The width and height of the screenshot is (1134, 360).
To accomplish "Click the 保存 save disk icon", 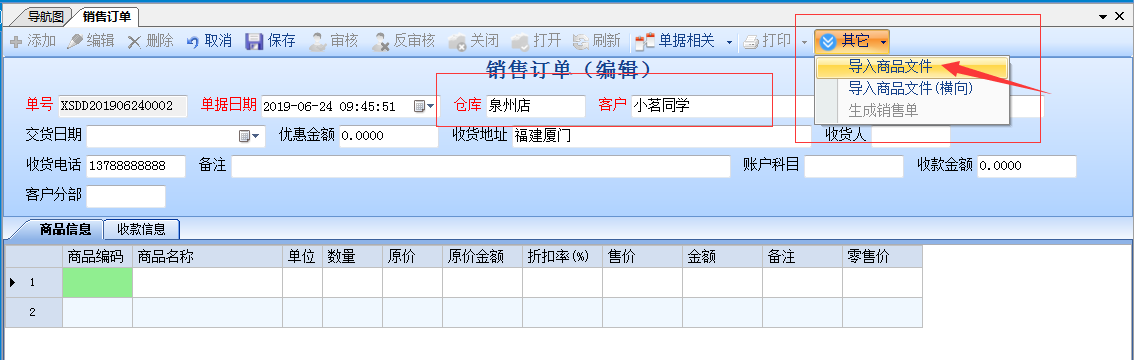I will (x=254, y=41).
